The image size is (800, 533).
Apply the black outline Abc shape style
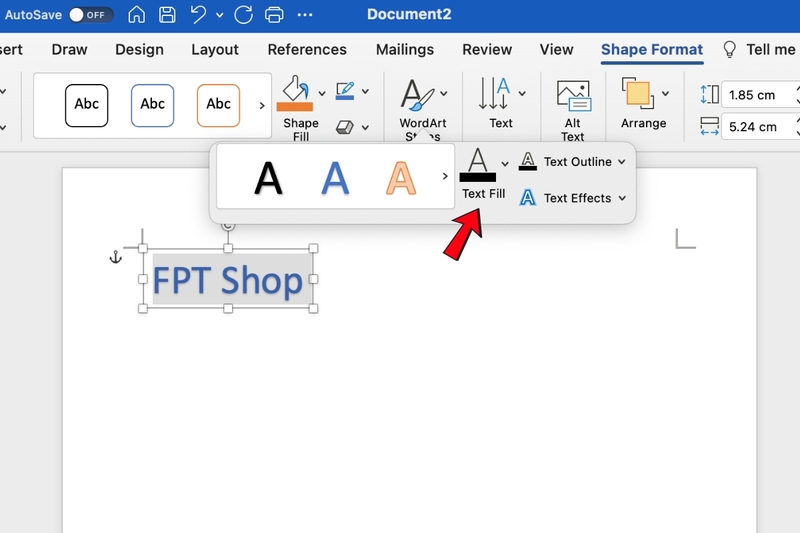tap(87, 105)
